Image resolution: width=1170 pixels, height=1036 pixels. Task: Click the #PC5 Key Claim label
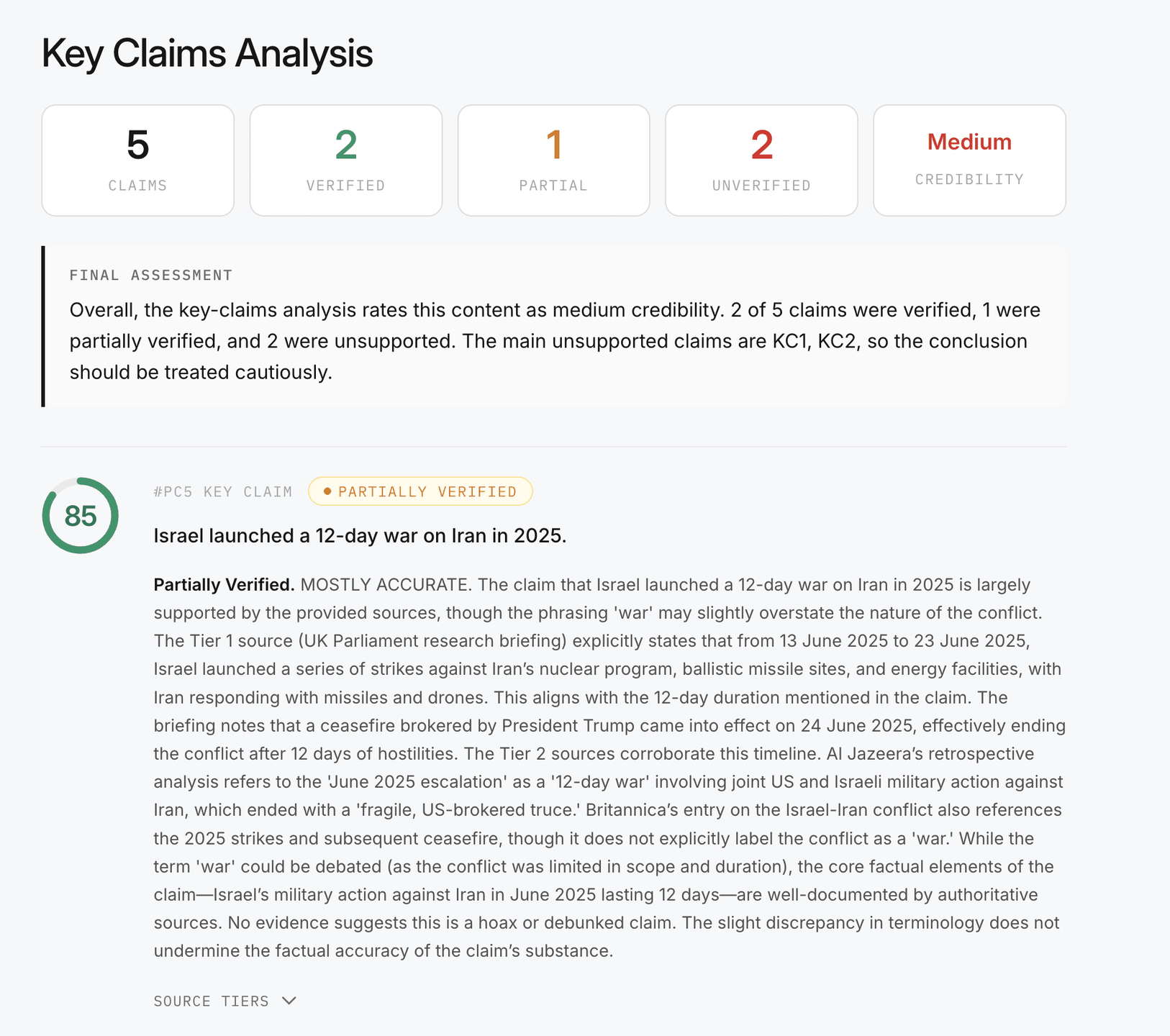click(223, 491)
